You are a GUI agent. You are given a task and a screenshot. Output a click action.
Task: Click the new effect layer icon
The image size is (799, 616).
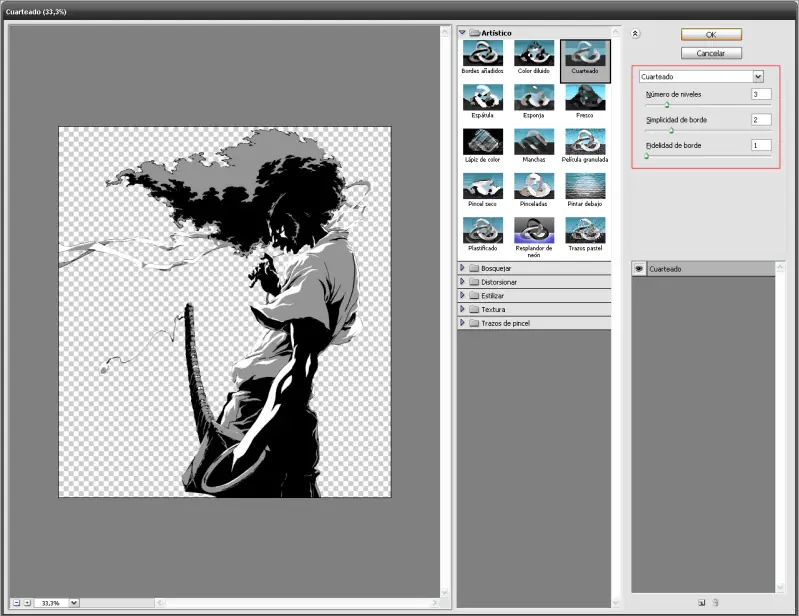[x=702, y=603]
